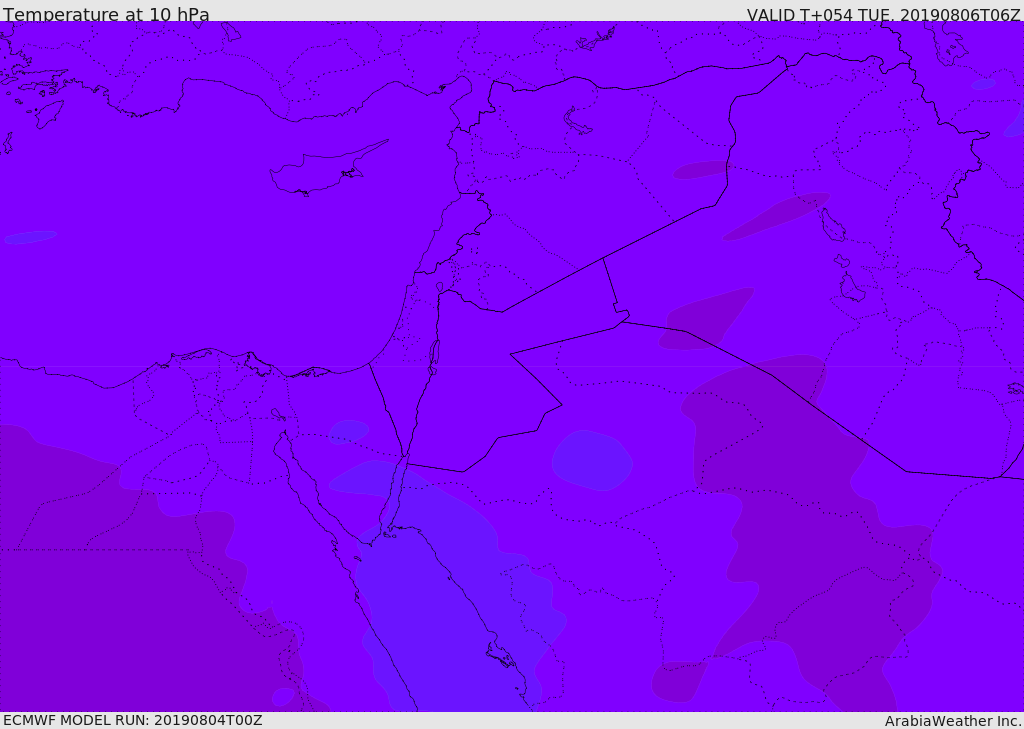
Task: Click the lighter blue patch over the Red Sea
Action: click(x=451, y=588)
